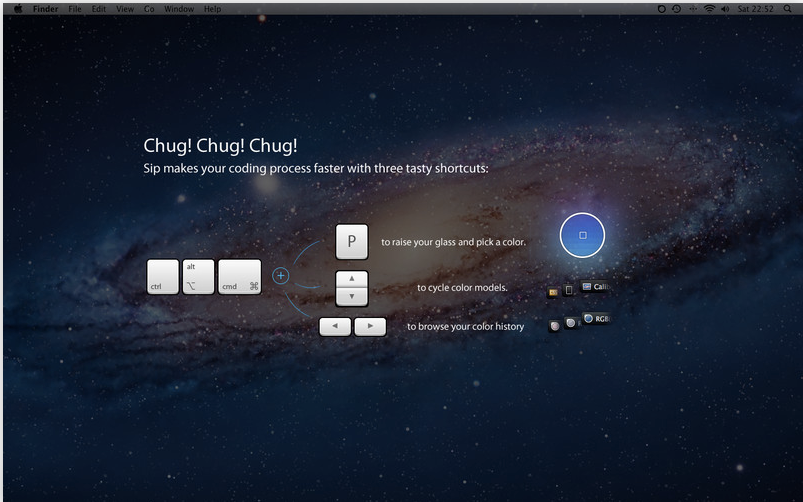Click the Sat 22:52 clock

click(755, 9)
